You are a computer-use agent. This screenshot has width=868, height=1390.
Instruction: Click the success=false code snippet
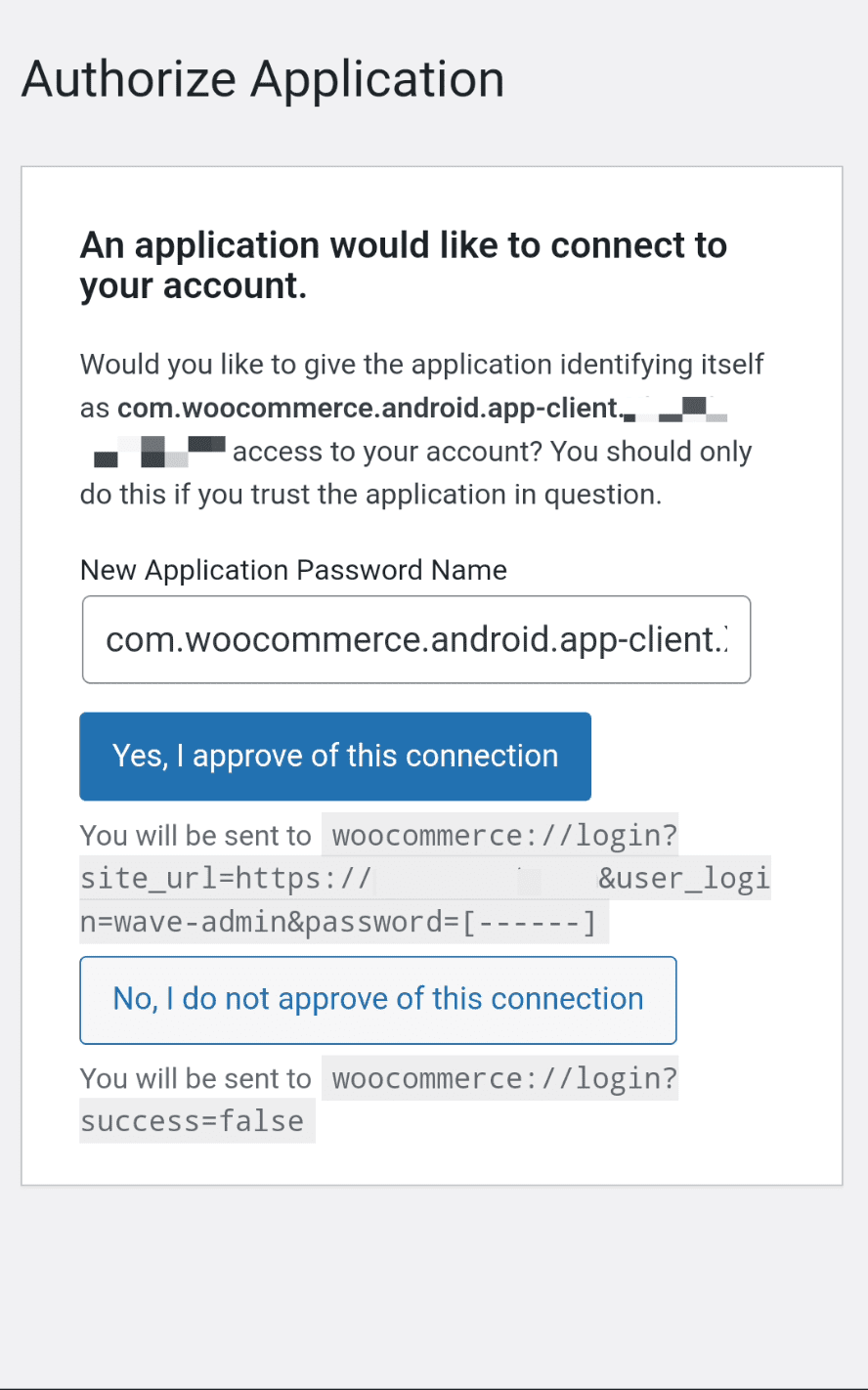(x=195, y=1120)
